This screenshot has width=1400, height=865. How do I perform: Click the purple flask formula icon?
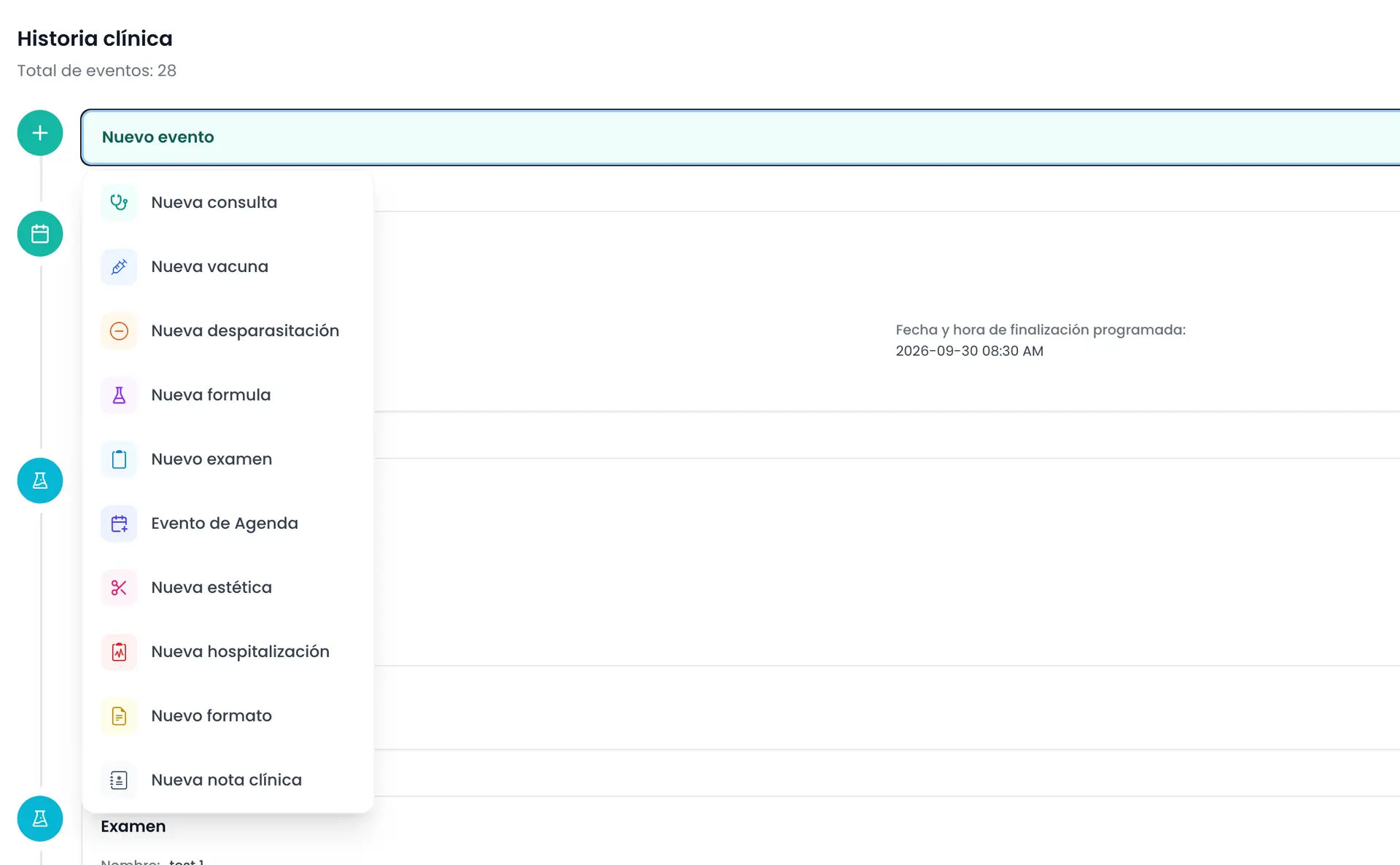pyautogui.click(x=119, y=395)
